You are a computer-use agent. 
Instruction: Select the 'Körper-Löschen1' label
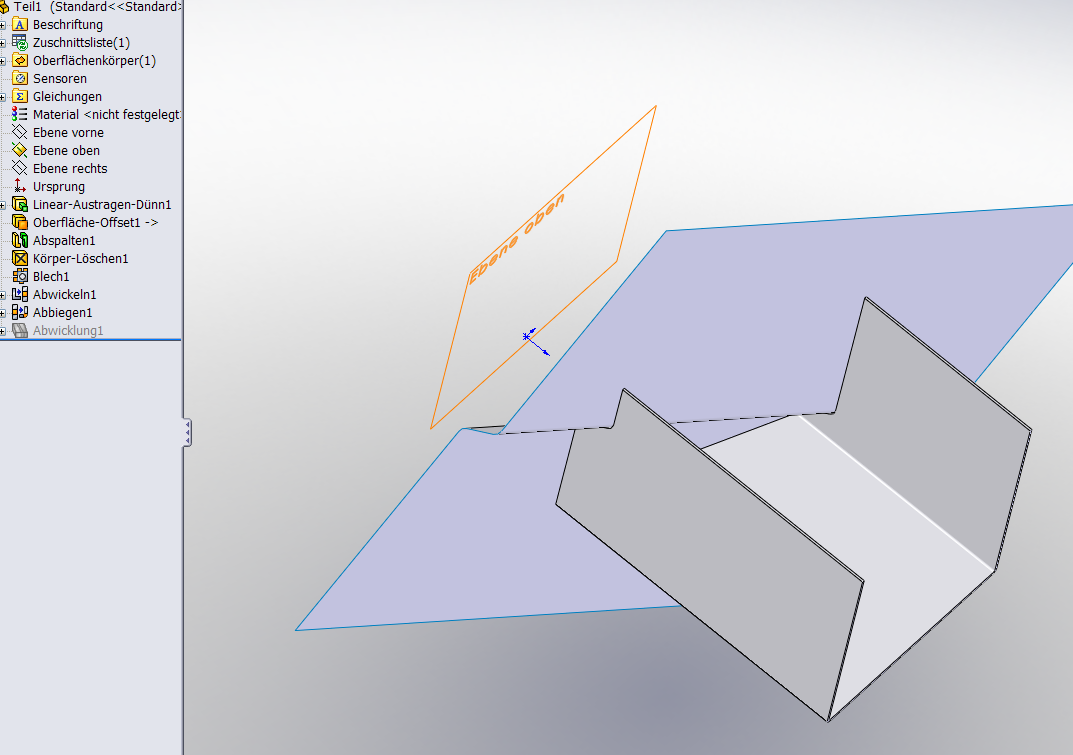coord(81,259)
